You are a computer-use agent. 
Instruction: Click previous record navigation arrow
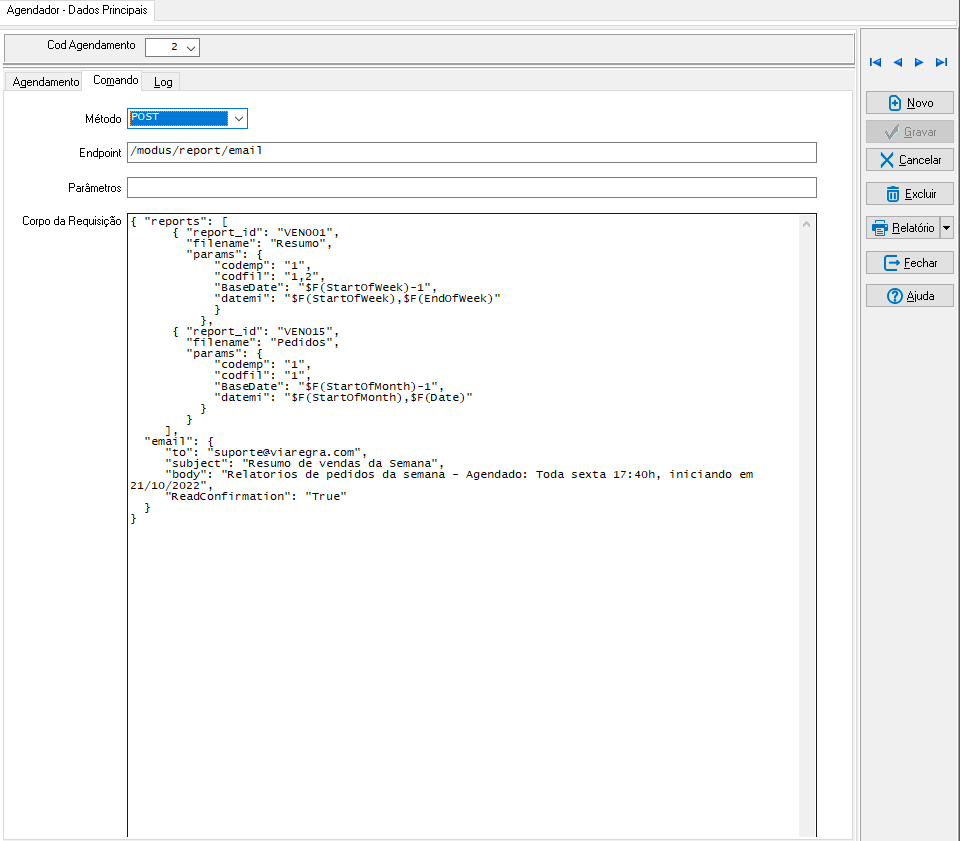[x=897, y=63]
